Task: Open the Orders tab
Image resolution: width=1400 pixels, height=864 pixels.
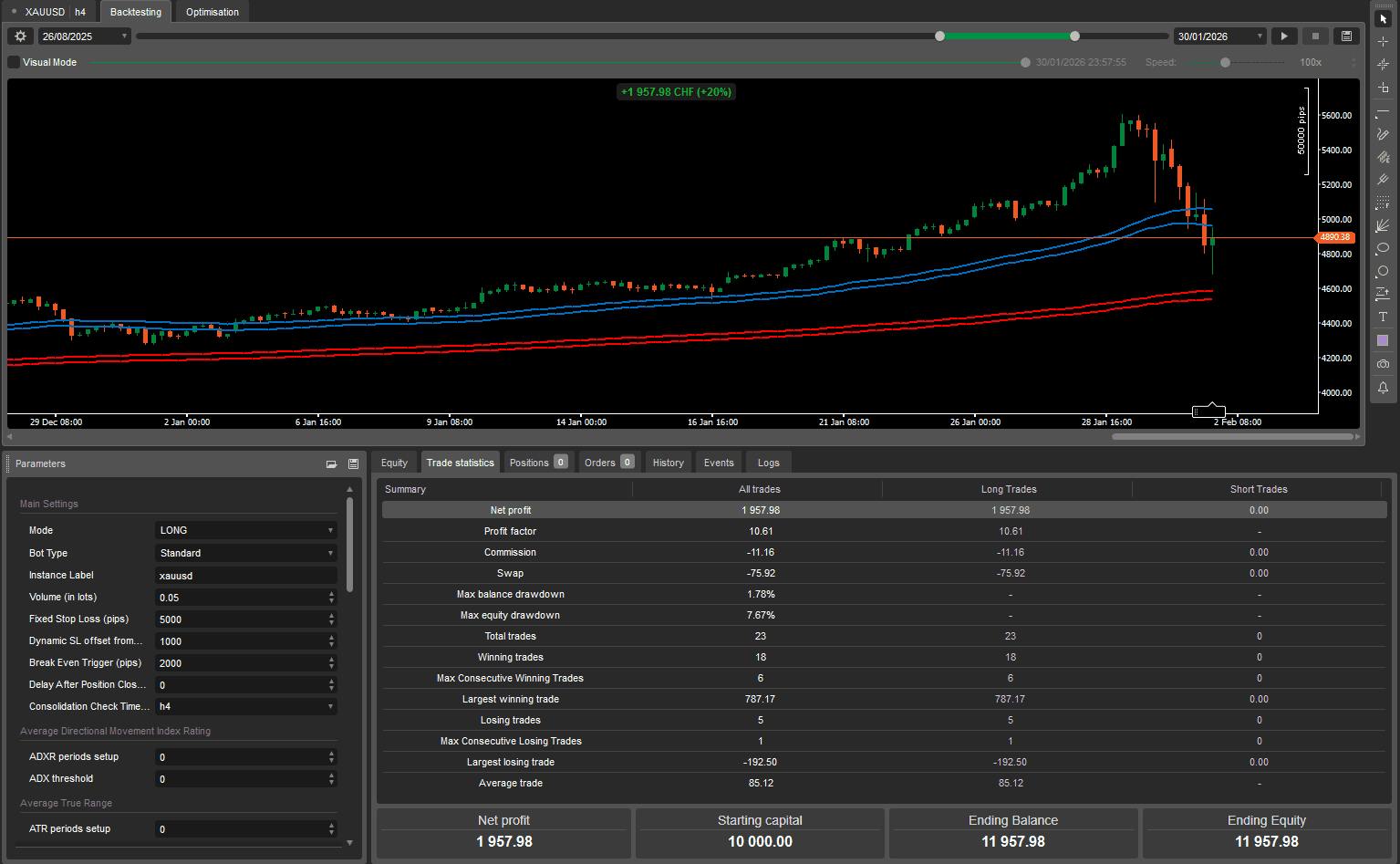Action: tap(608, 463)
